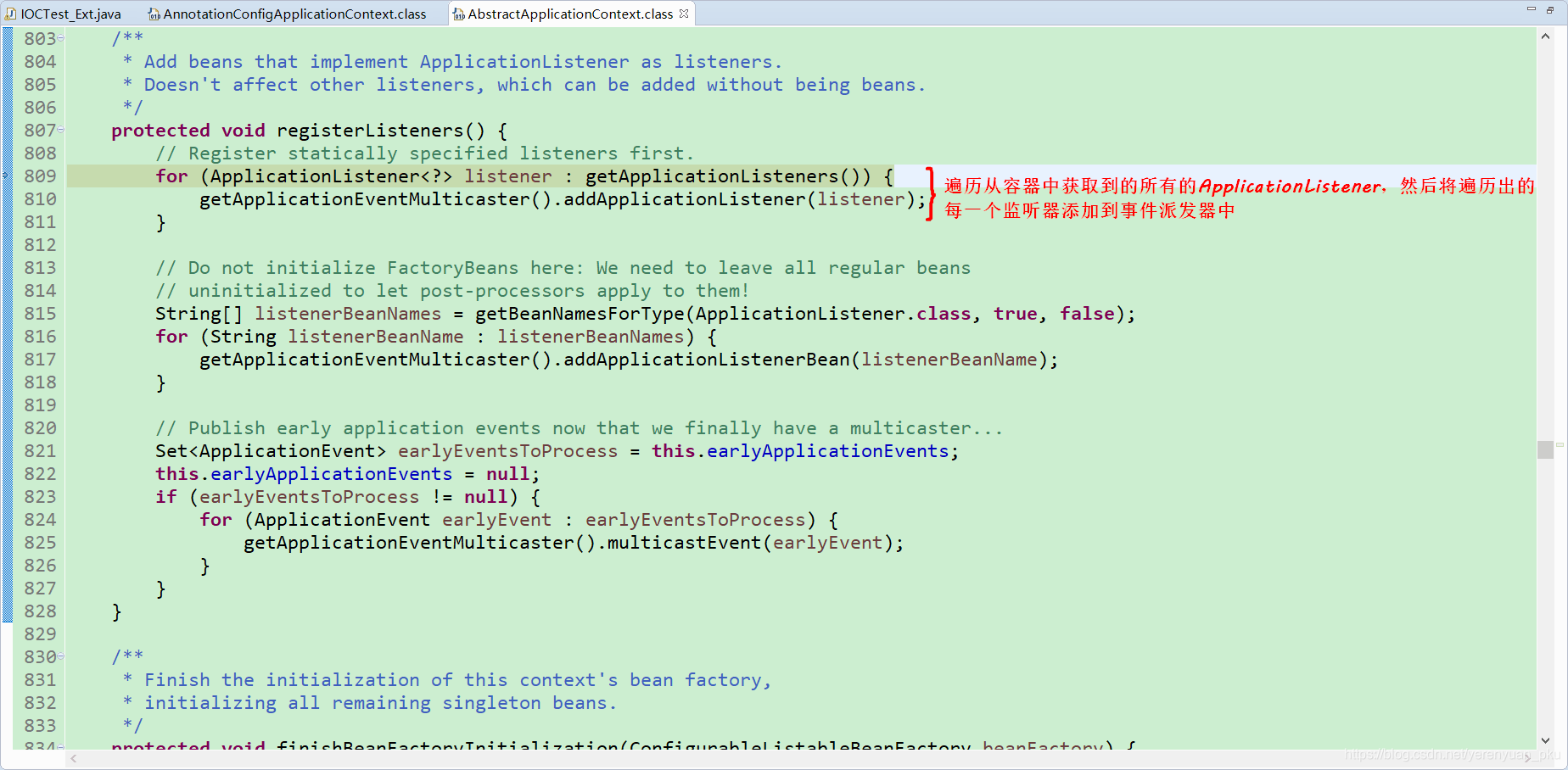Viewport: 1568px width, 770px height.
Task: Click line number 812 in the gutter
Action: click(40, 245)
